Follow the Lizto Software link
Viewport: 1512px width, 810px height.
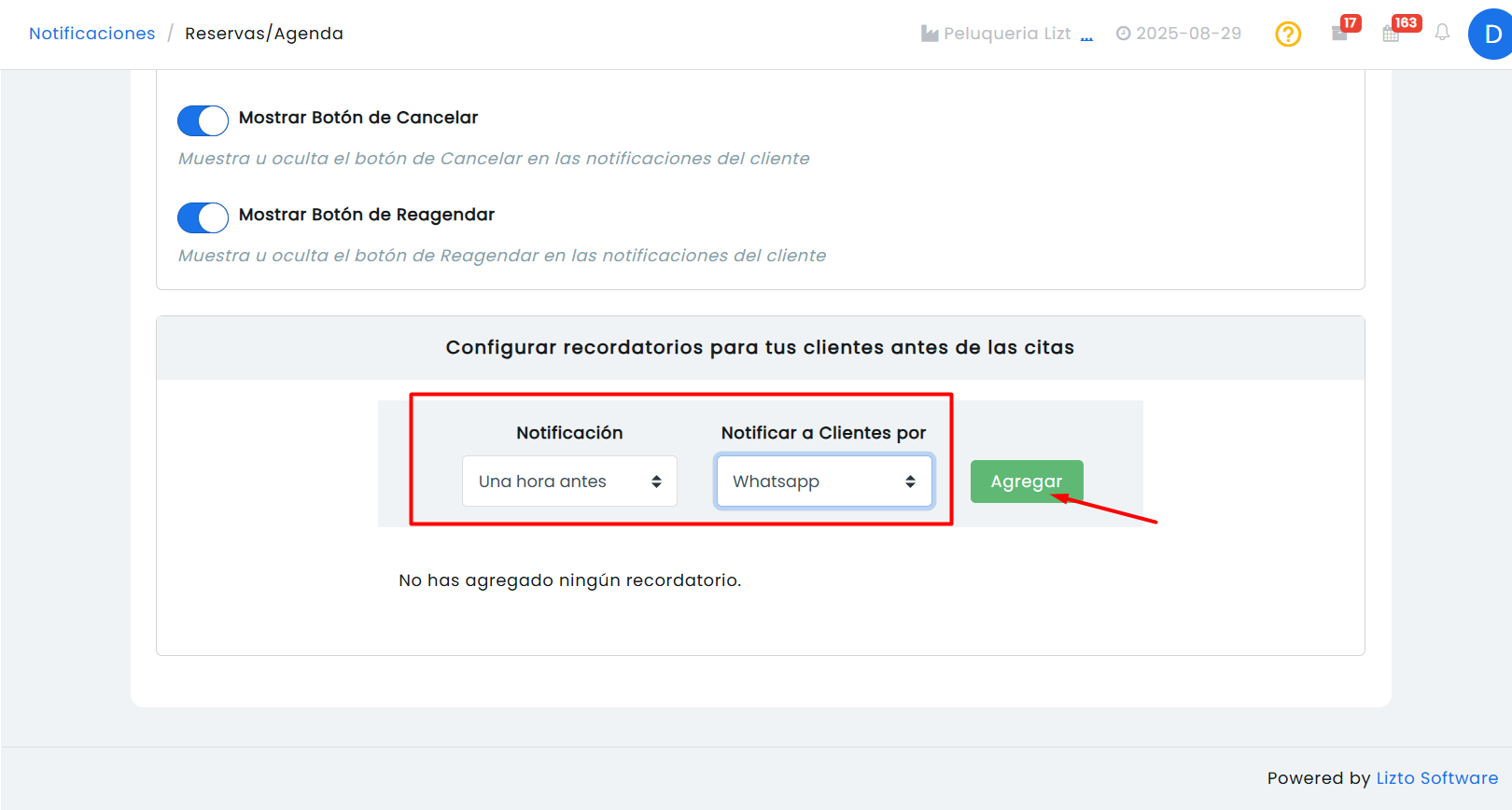coord(1436,778)
